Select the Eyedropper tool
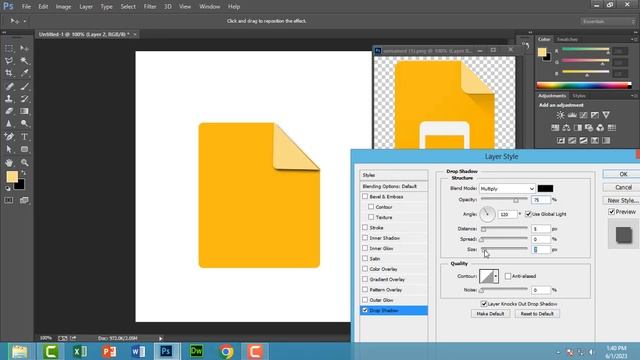The height and width of the screenshot is (360, 640). pyautogui.click(x=24, y=73)
